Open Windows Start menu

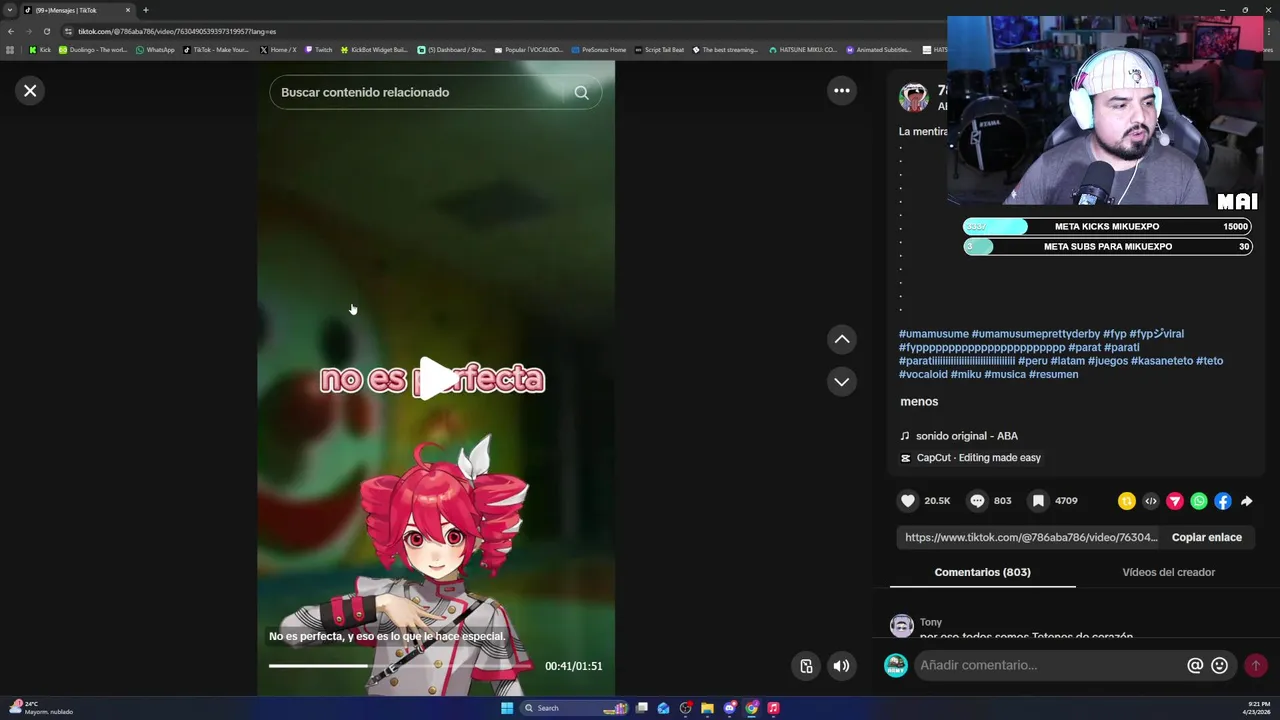507,708
